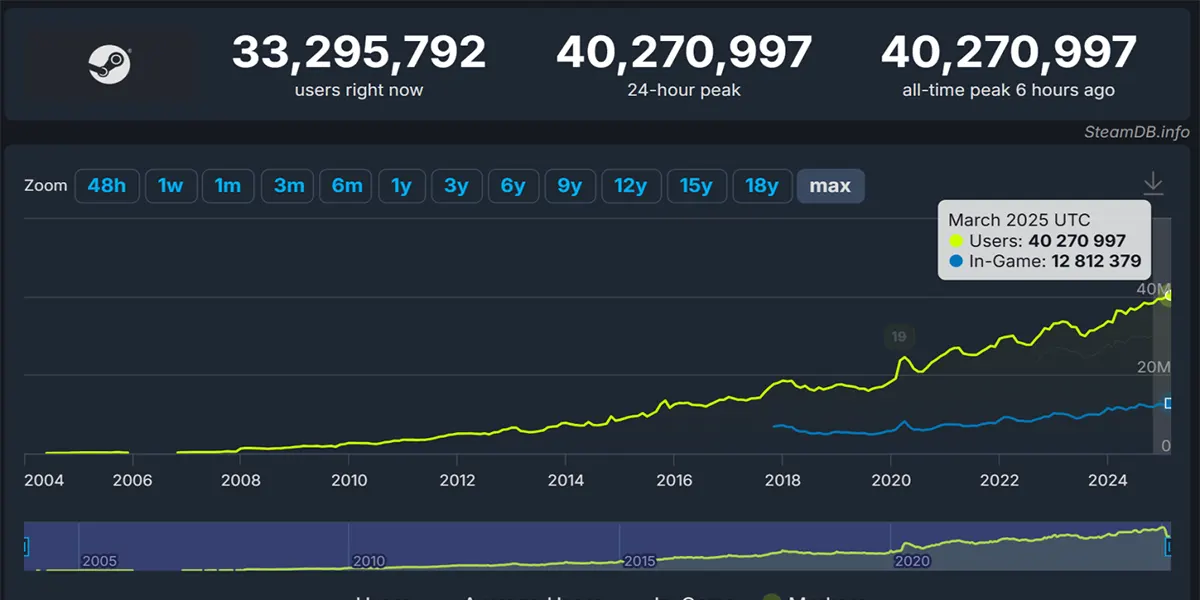The image size is (1200, 600).
Task: Zoom chart to 15y
Action: (x=696, y=186)
